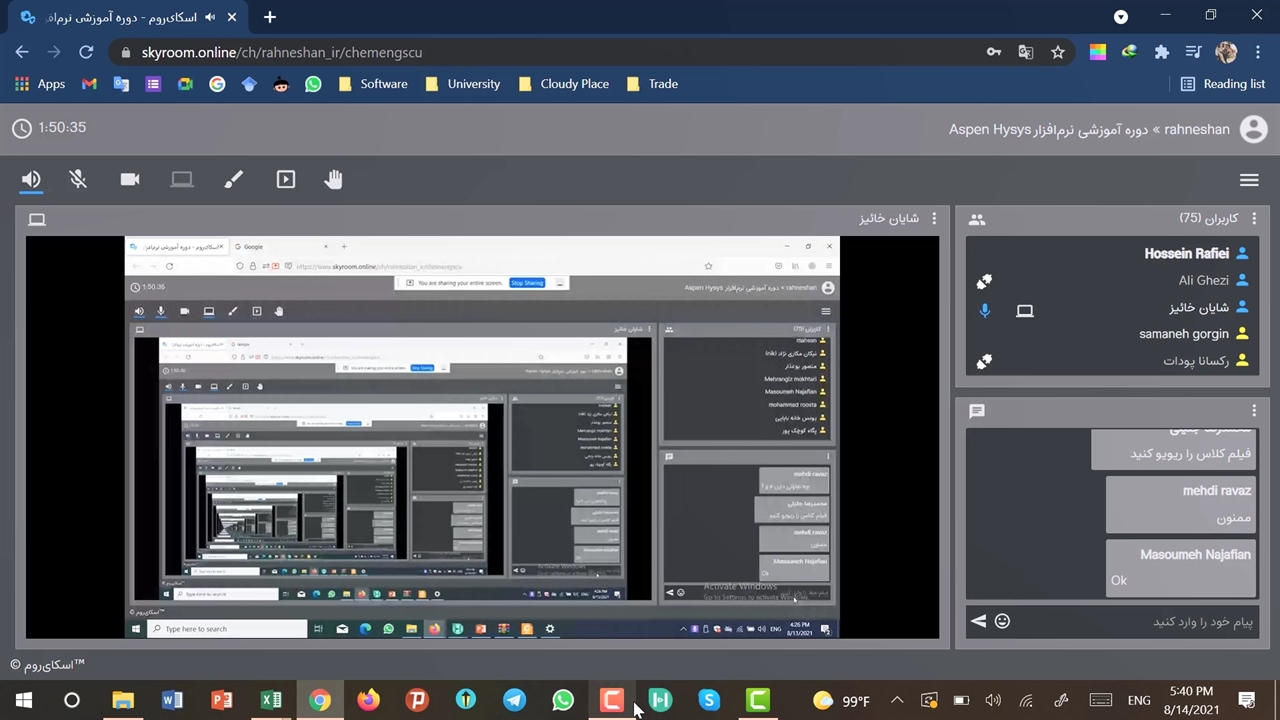Open the hamburger menu in Skyroom toolbar
The width and height of the screenshot is (1280, 720).
point(1249,180)
